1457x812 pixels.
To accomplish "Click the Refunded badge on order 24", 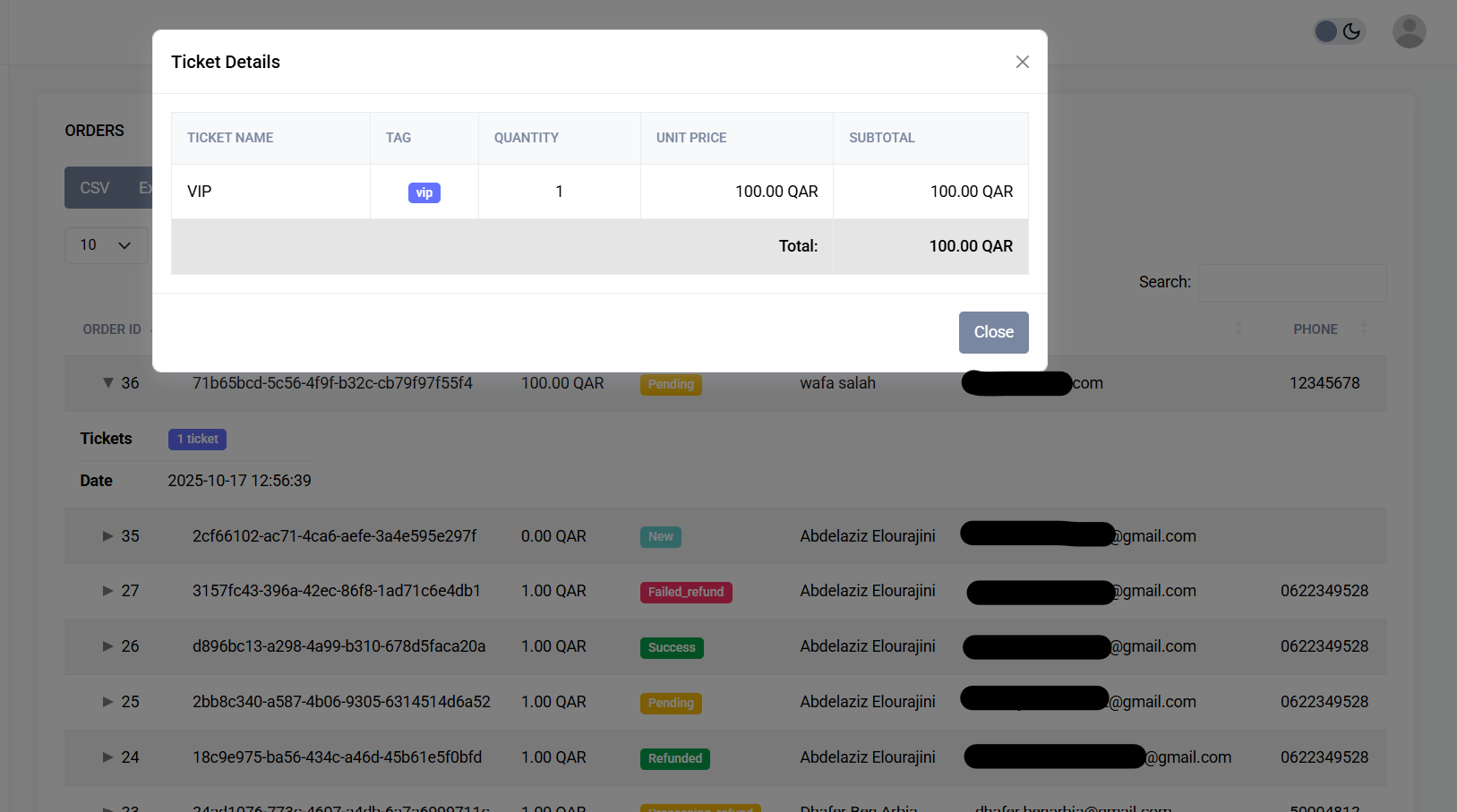I will (x=674, y=758).
